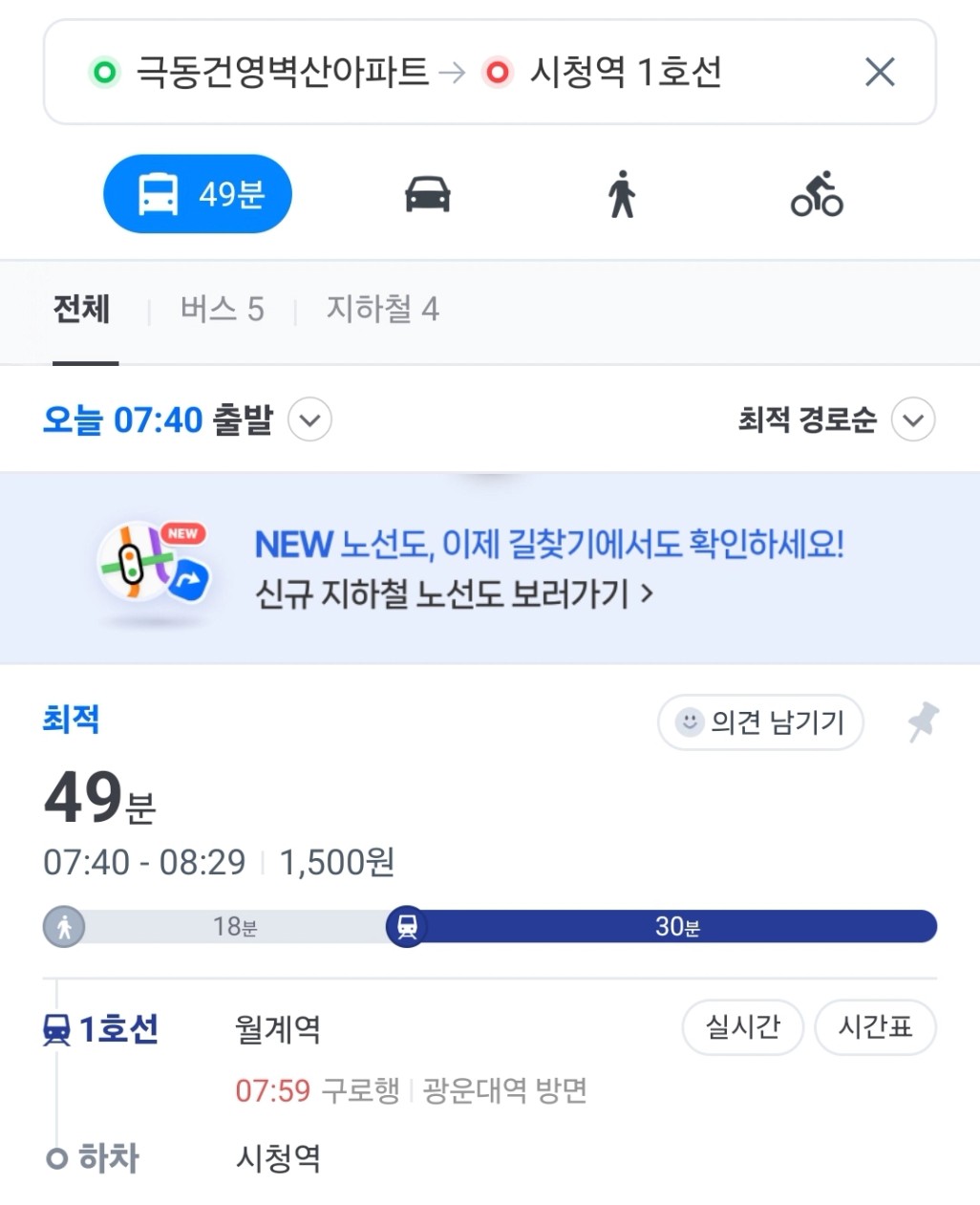Select the 전체 tab
This screenshot has width=980, height=1205.
coord(81,310)
